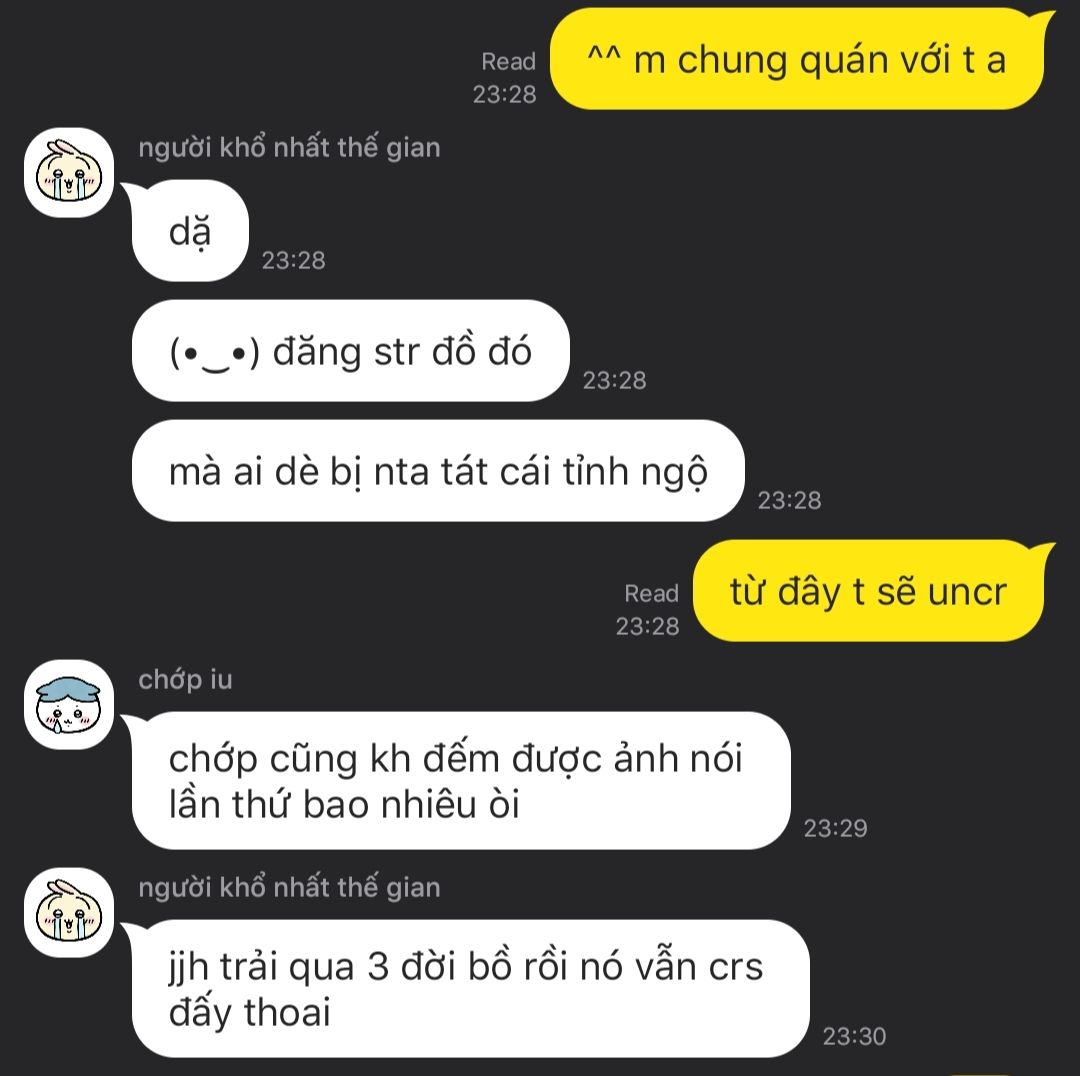Tap the sender name "chớp iu"
Viewport: 1080px width, 1076px height.
point(185,680)
